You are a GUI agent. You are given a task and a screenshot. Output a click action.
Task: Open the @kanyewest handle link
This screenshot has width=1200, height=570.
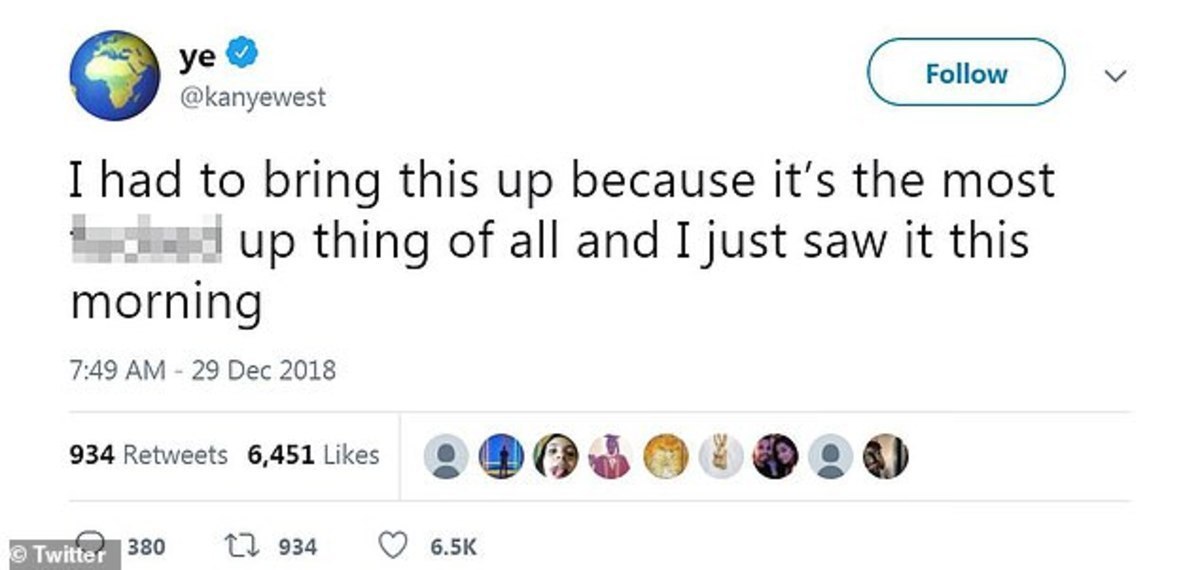point(252,99)
